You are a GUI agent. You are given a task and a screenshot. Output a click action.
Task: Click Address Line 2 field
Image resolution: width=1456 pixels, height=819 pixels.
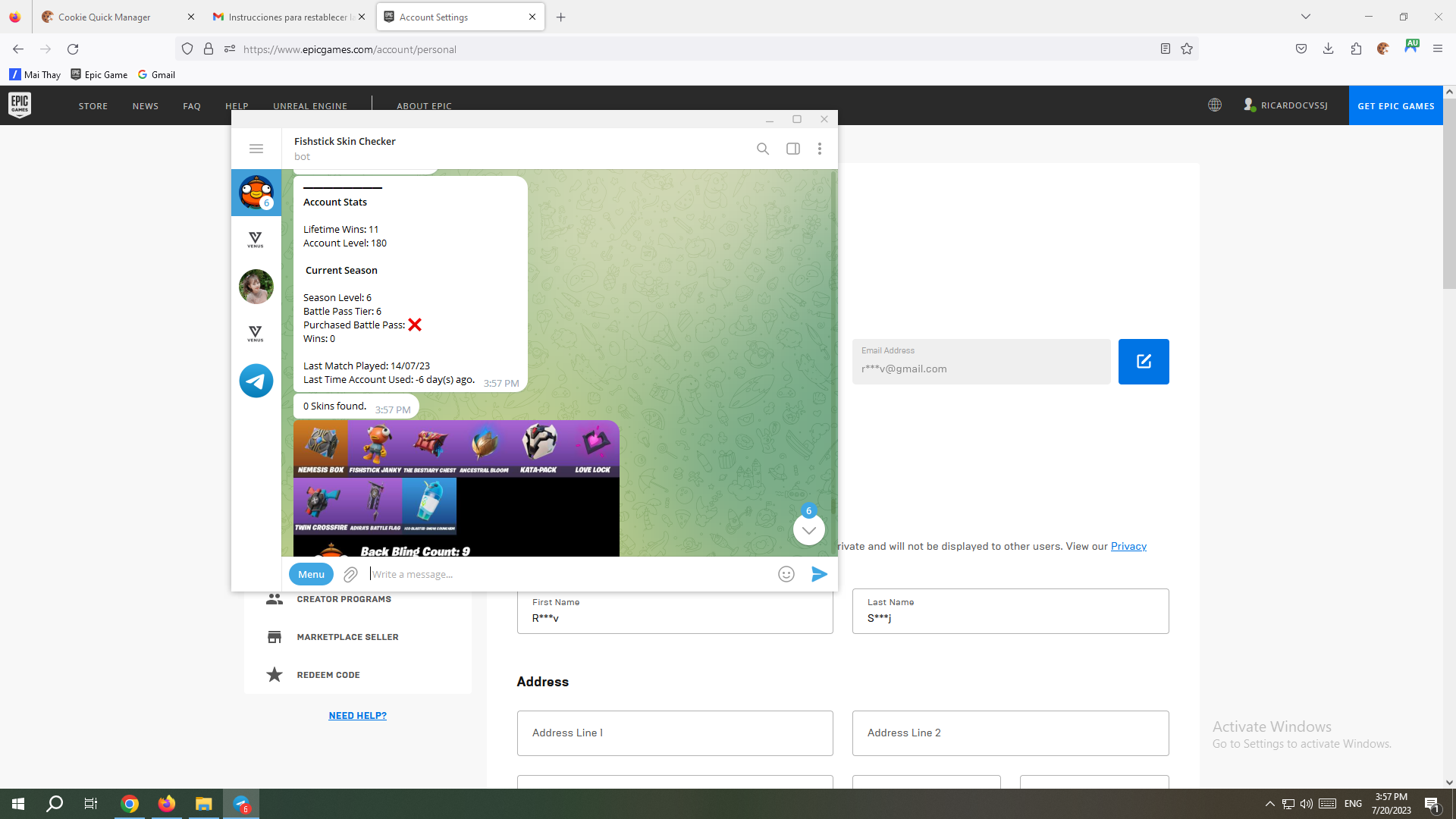click(1011, 733)
